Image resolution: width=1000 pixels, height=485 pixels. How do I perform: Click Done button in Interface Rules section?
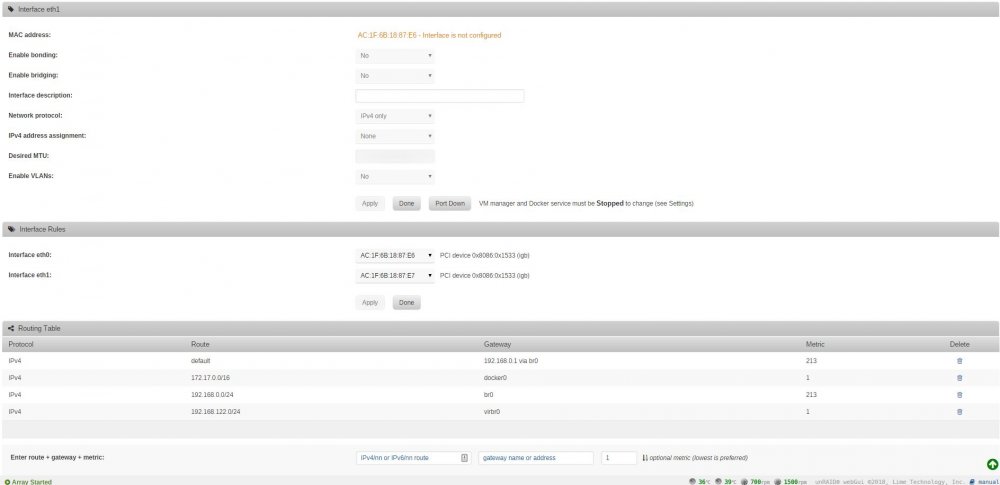click(x=406, y=302)
